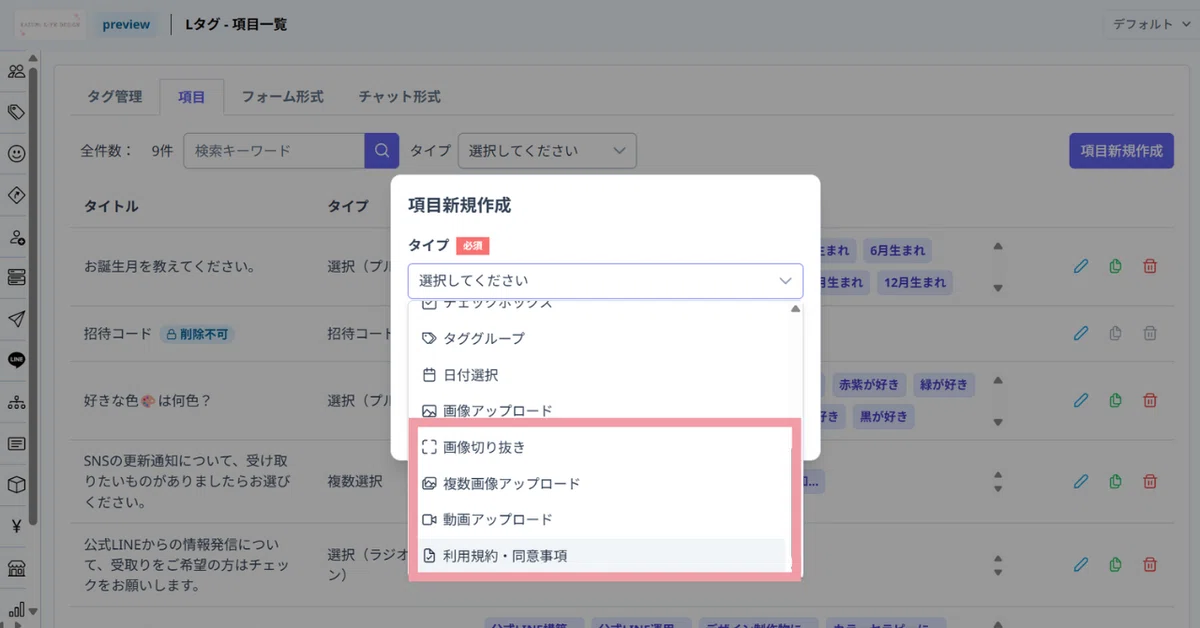Image resolution: width=1200 pixels, height=628 pixels.
Task: Click the bar chart sidebar icon
Action: pyautogui.click(x=16, y=609)
